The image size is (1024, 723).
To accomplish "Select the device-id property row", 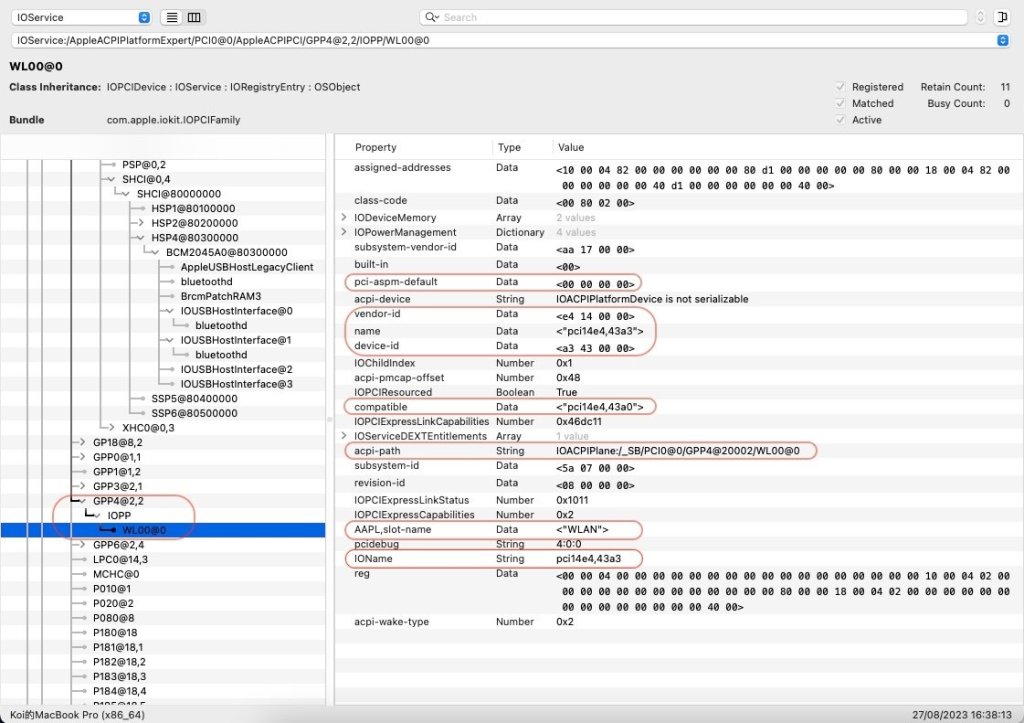I will point(679,346).
